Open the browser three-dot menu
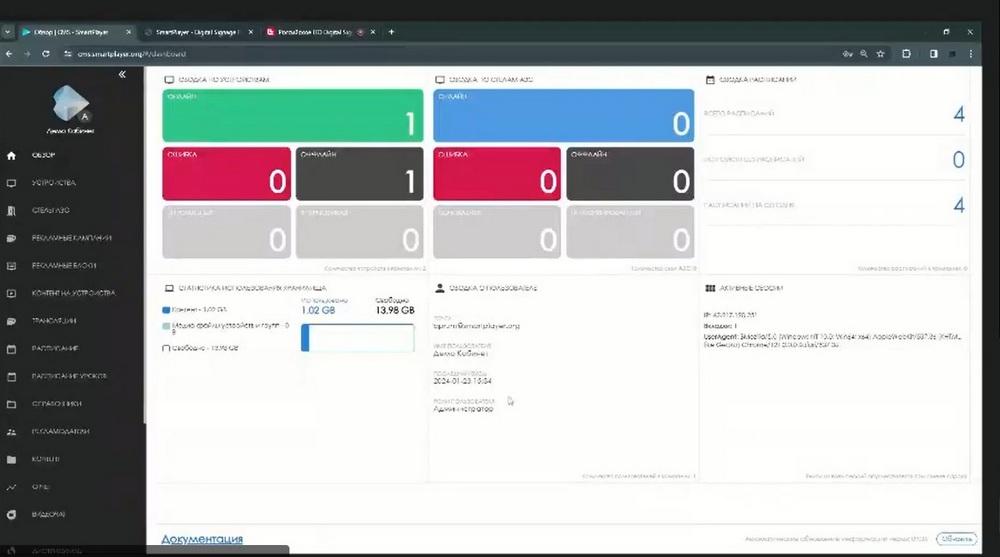Screen dimensions: 1000x557 pos(971,54)
